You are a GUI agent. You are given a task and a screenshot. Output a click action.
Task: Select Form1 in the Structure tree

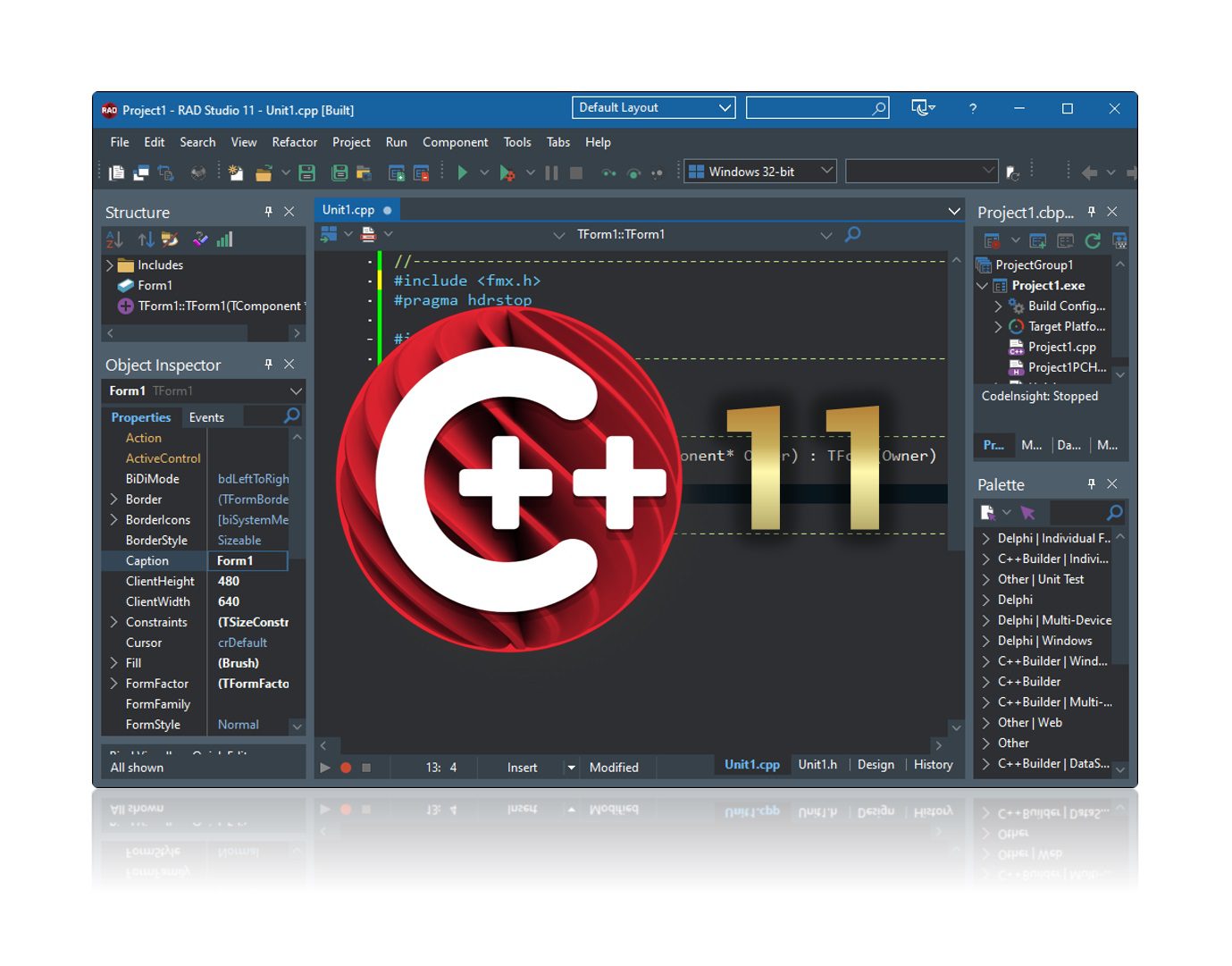pos(155,286)
